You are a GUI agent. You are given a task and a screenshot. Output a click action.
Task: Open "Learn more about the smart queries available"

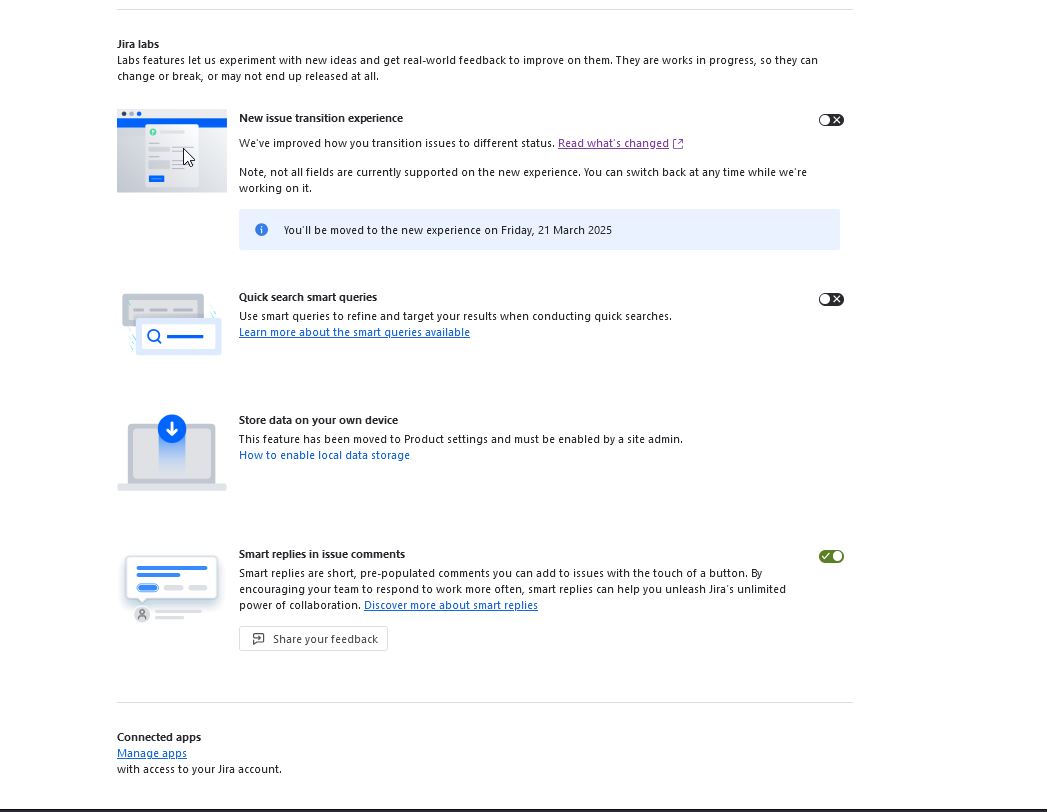[354, 332]
